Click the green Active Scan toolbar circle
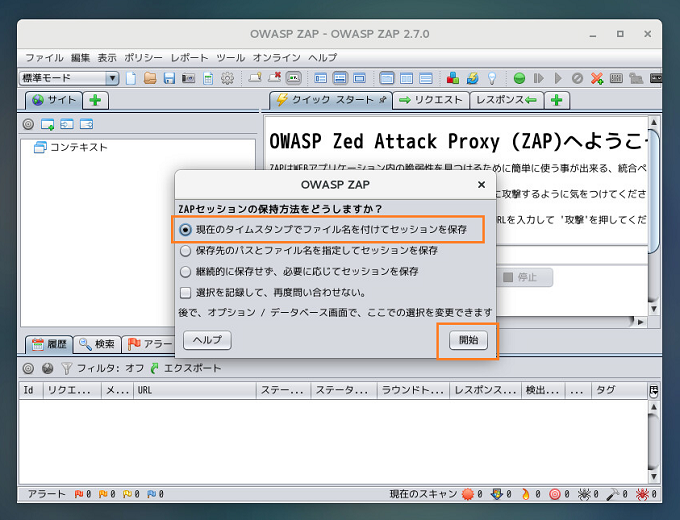Screen dimensions: 680x520 click(x=519, y=78)
